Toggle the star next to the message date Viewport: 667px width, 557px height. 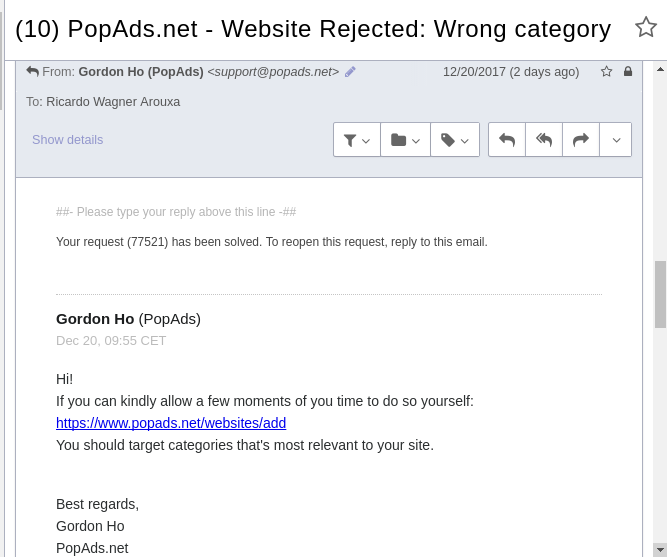pyautogui.click(x=606, y=72)
